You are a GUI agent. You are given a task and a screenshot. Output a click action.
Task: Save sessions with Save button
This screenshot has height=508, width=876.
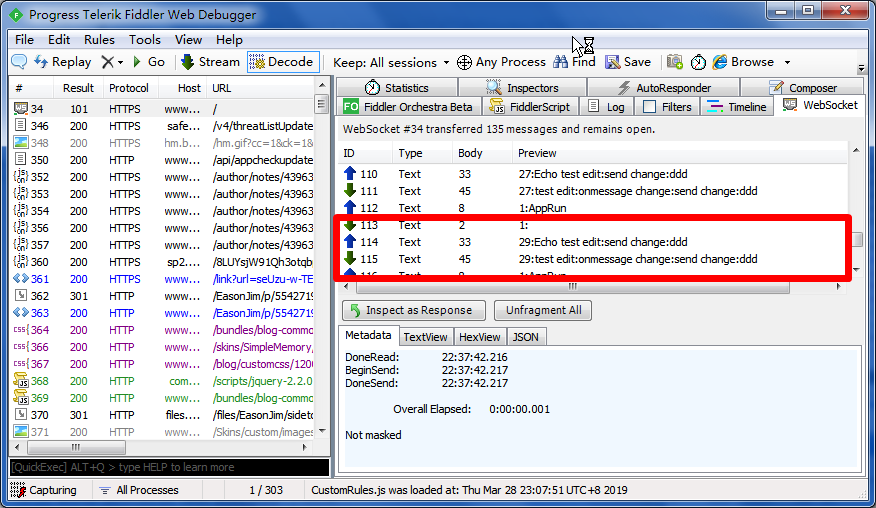coord(629,62)
